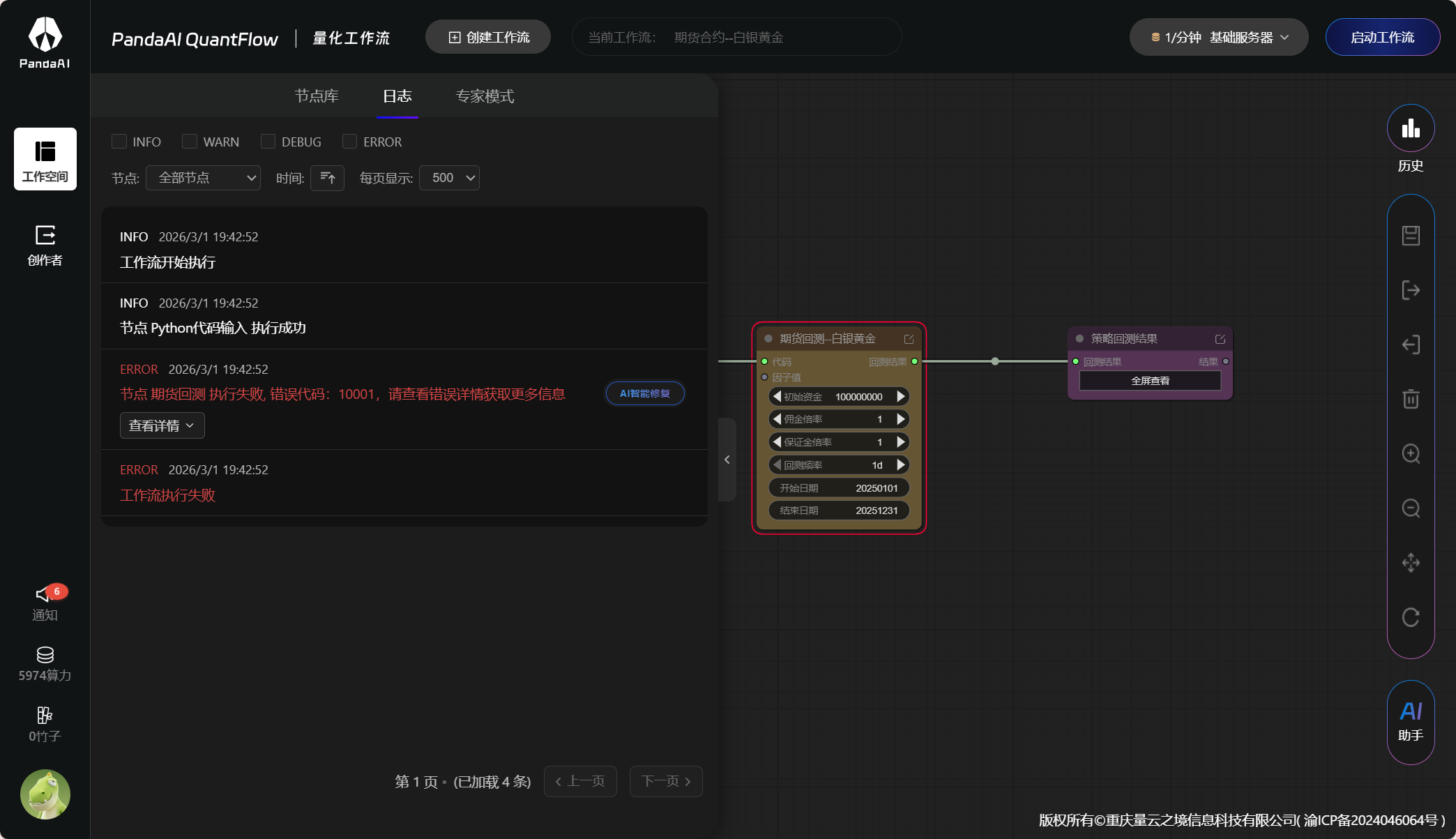Click the 工作流开始执行 log entry
This screenshot has height=839, width=1456.
tap(404, 249)
